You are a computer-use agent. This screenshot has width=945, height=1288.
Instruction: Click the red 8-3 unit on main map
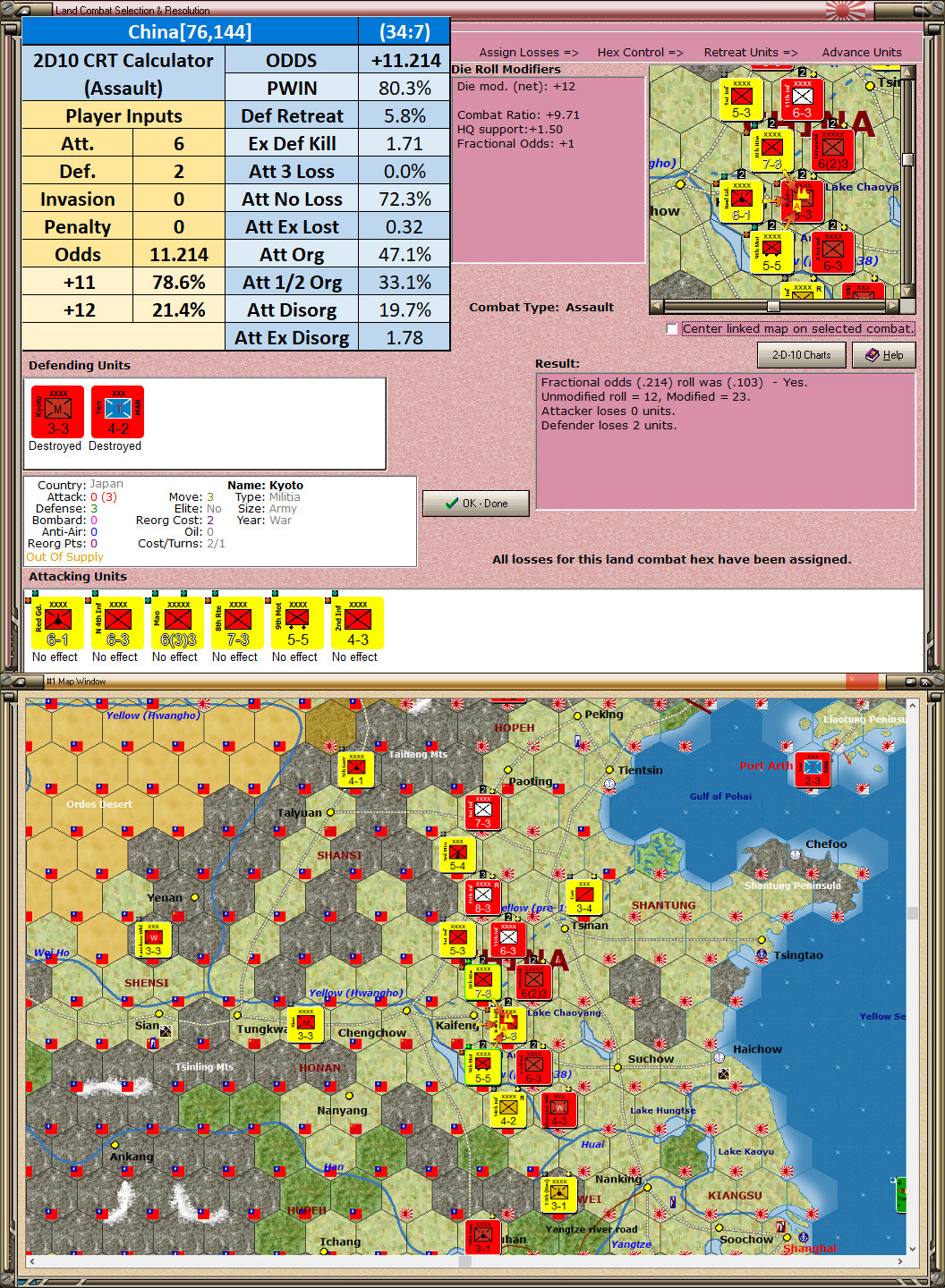point(482,897)
